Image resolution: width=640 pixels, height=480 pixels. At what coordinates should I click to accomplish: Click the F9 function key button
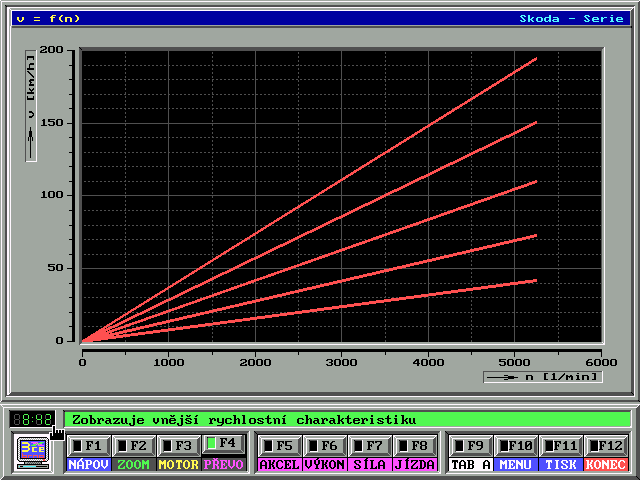pyautogui.click(x=470, y=446)
